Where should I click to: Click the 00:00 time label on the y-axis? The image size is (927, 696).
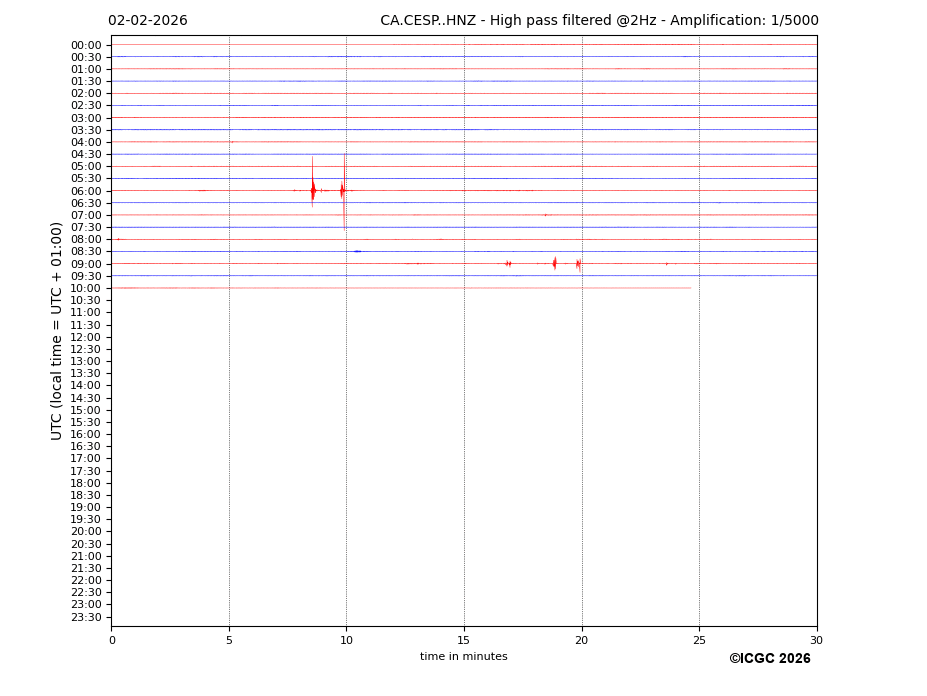(86, 45)
